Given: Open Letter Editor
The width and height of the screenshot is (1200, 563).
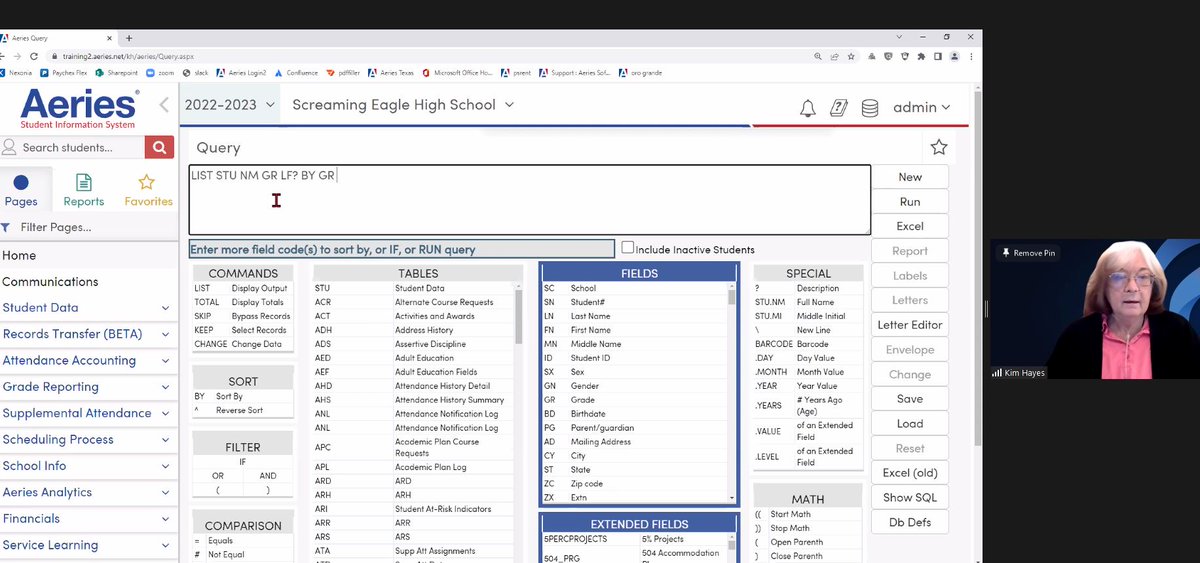Looking at the screenshot, I should [910, 325].
